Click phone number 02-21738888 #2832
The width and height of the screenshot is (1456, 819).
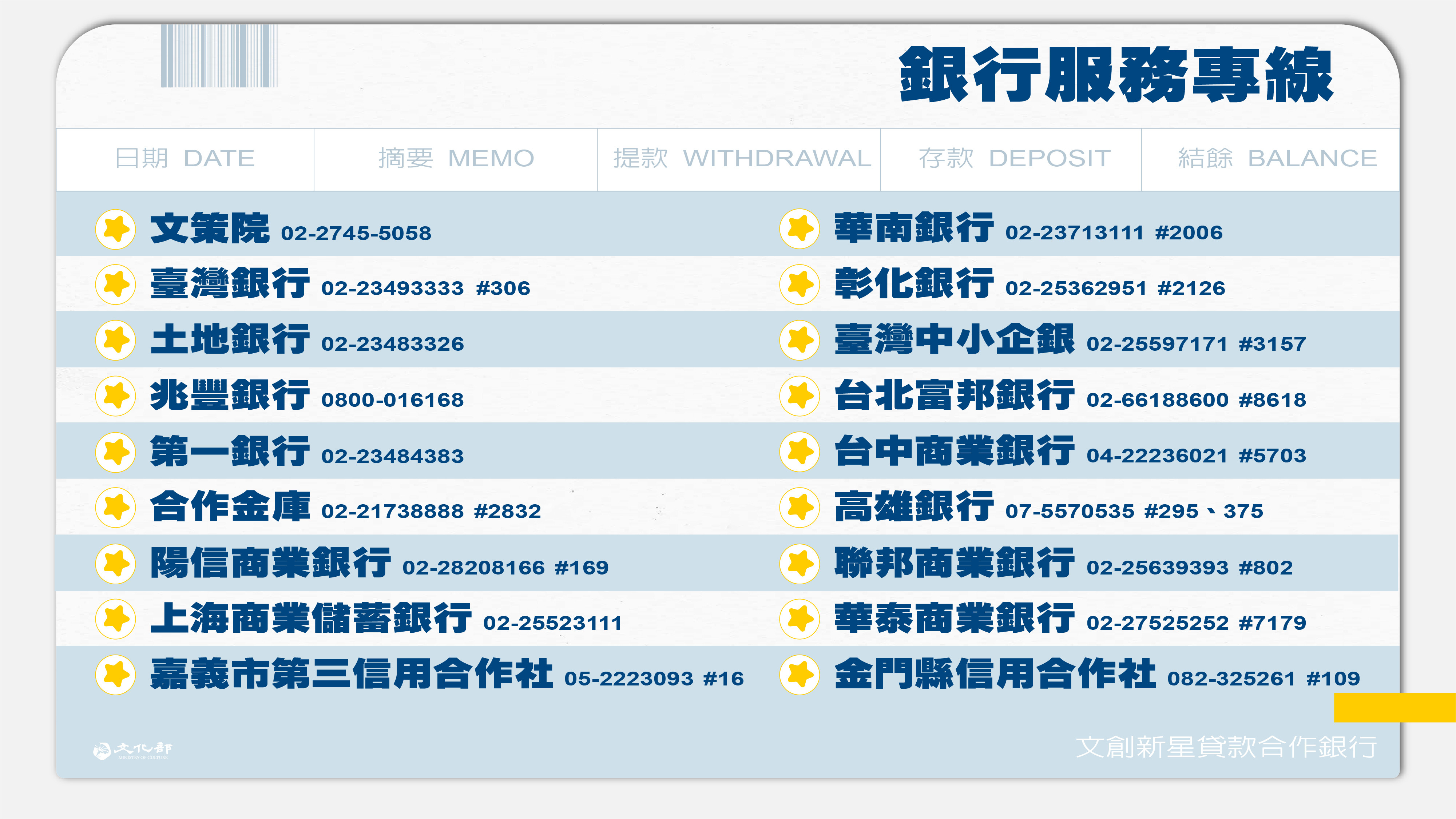(x=431, y=512)
